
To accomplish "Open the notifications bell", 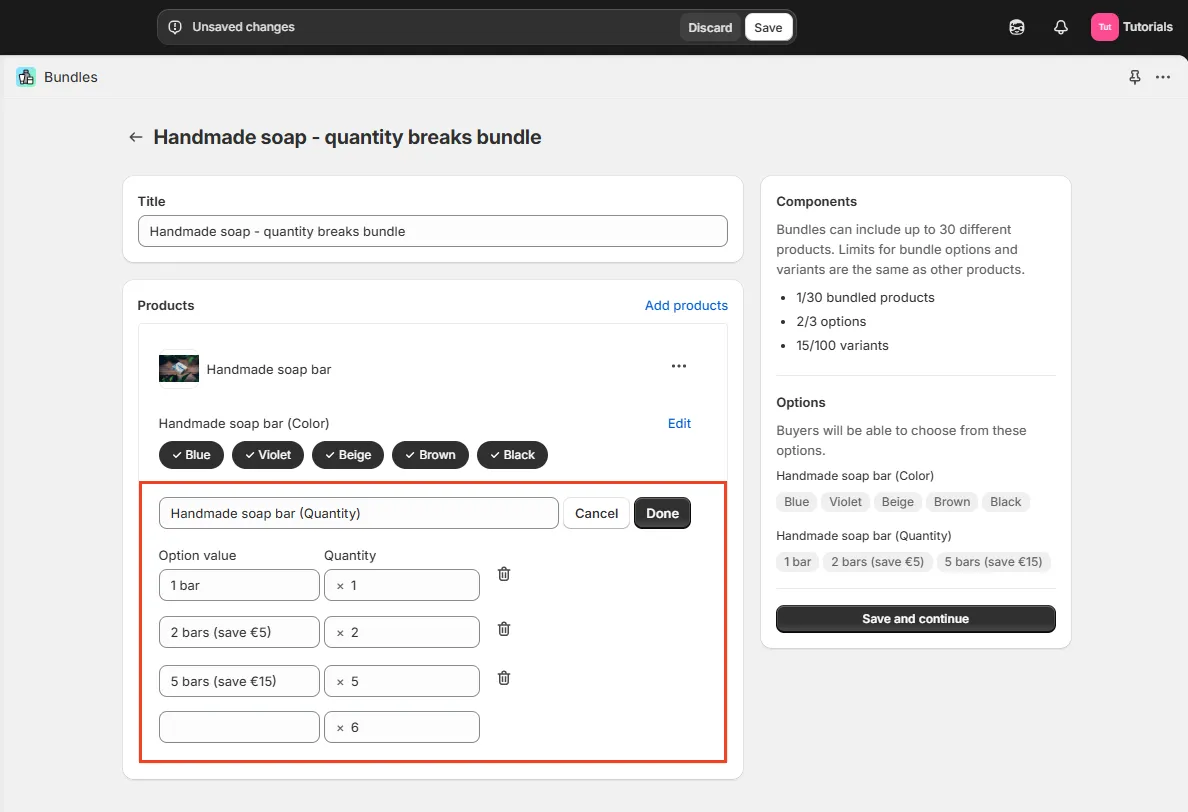I will 1060,27.
